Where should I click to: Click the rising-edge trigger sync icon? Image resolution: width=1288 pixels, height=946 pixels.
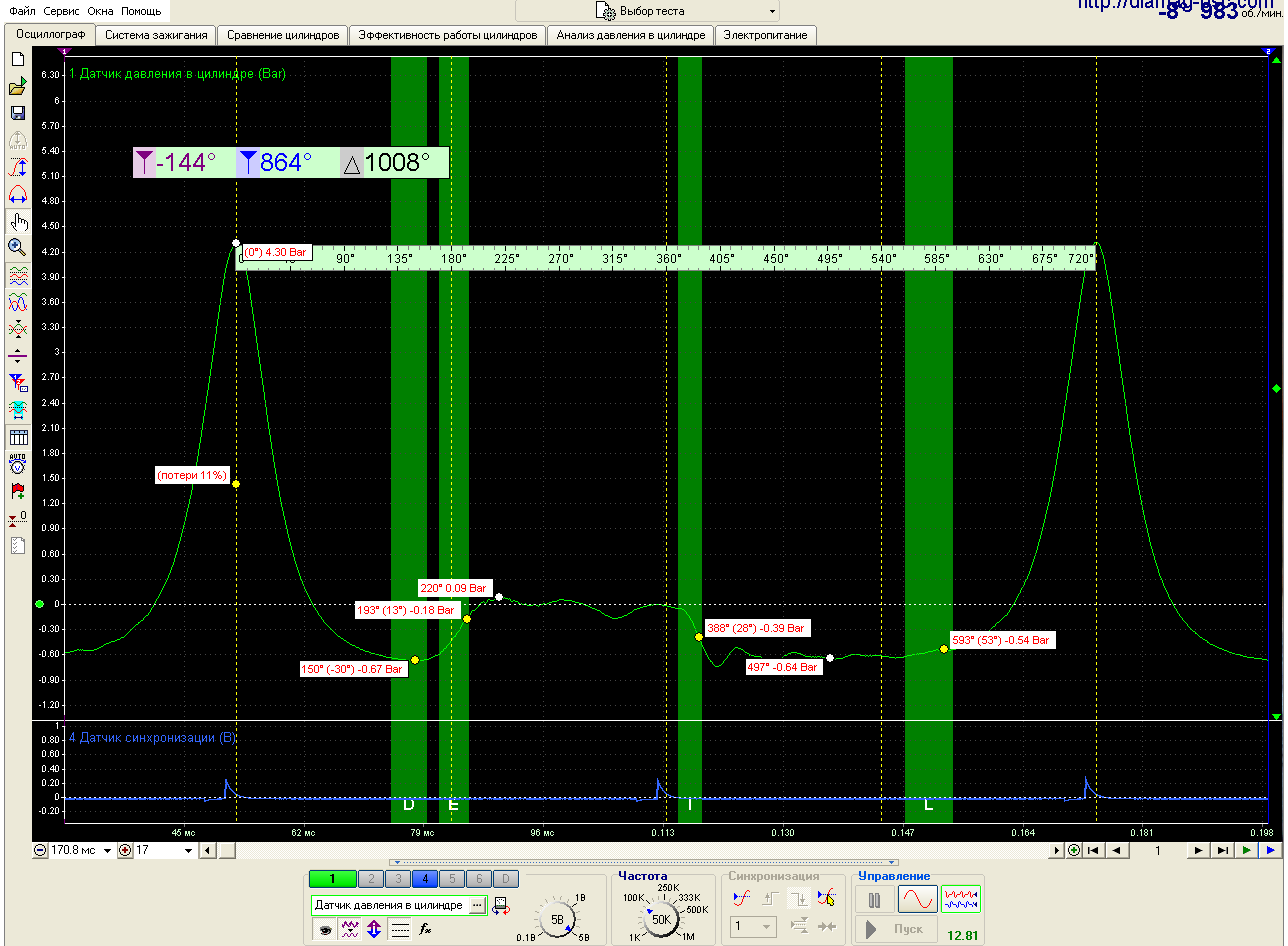coord(741,898)
